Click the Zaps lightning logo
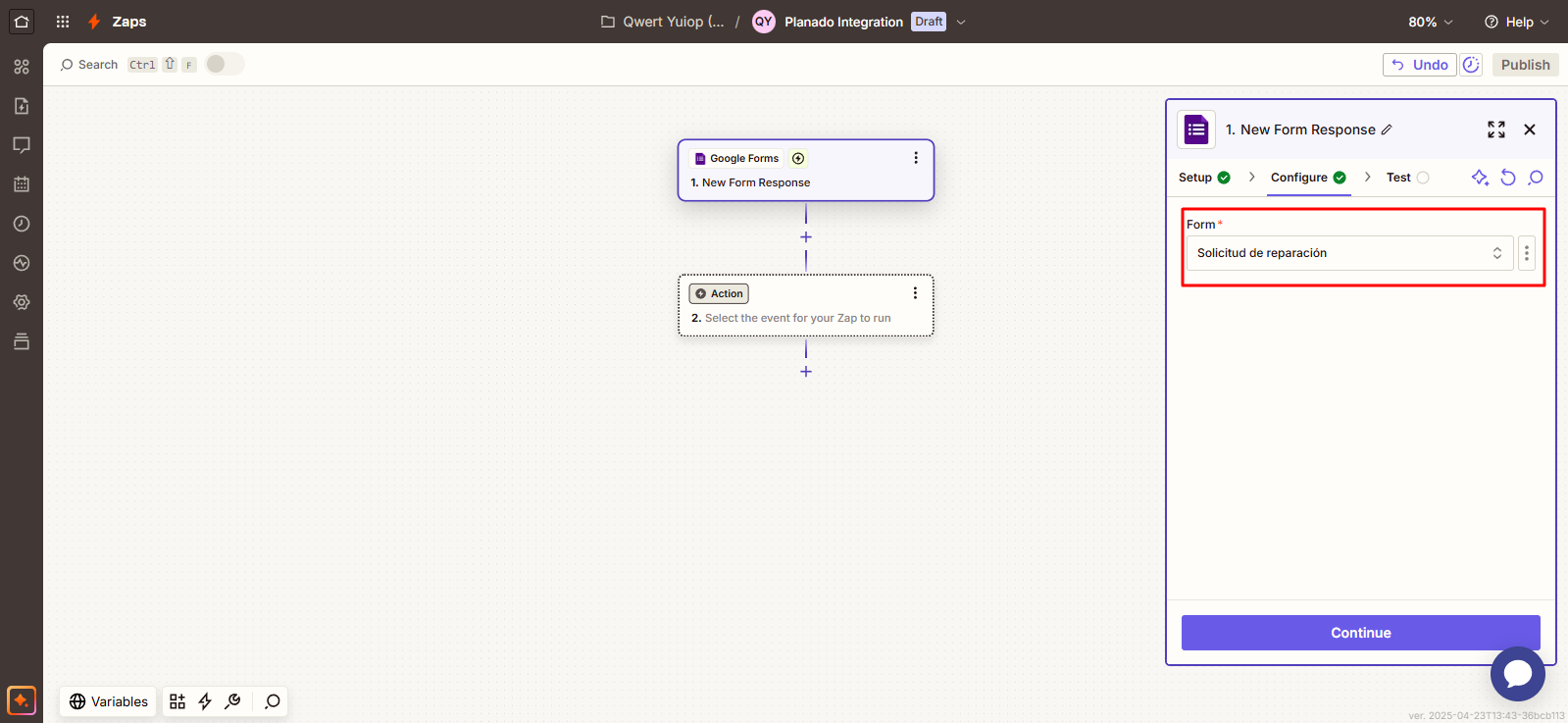Image resolution: width=1568 pixels, height=723 pixels. point(94,22)
